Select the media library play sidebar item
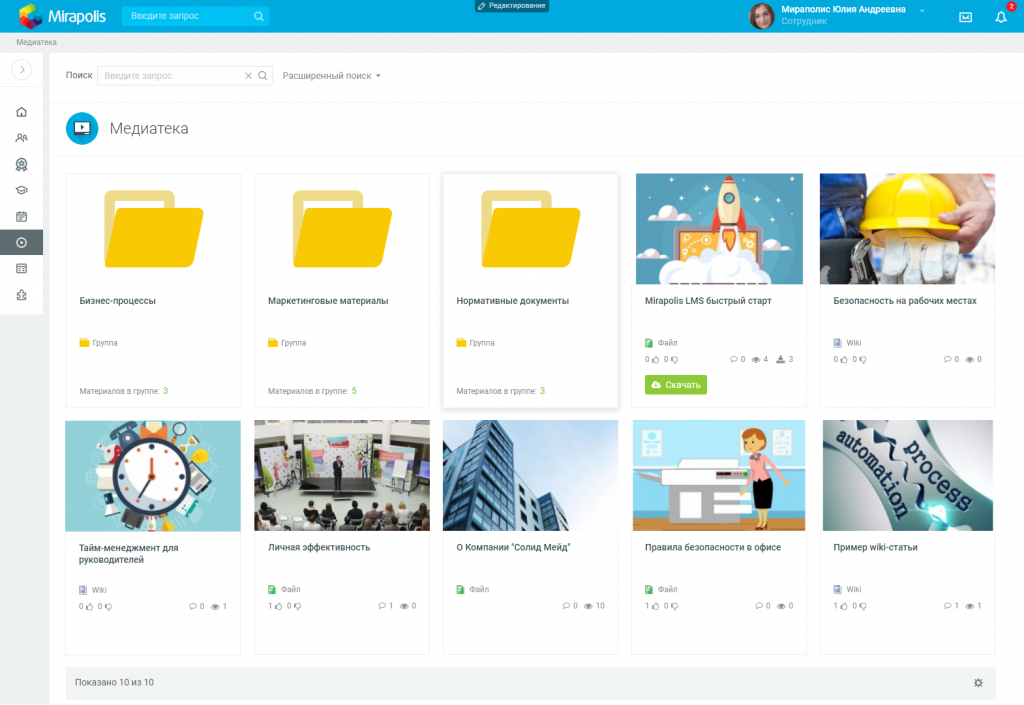The width and height of the screenshot is (1024, 705). [x=21, y=242]
